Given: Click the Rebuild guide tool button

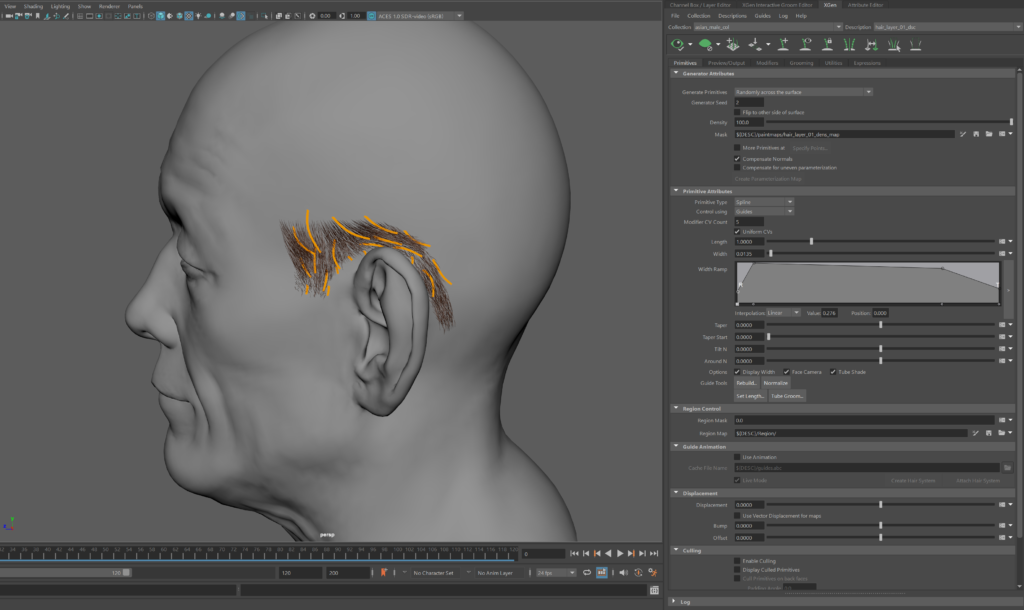Looking at the screenshot, I should (x=747, y=383).
